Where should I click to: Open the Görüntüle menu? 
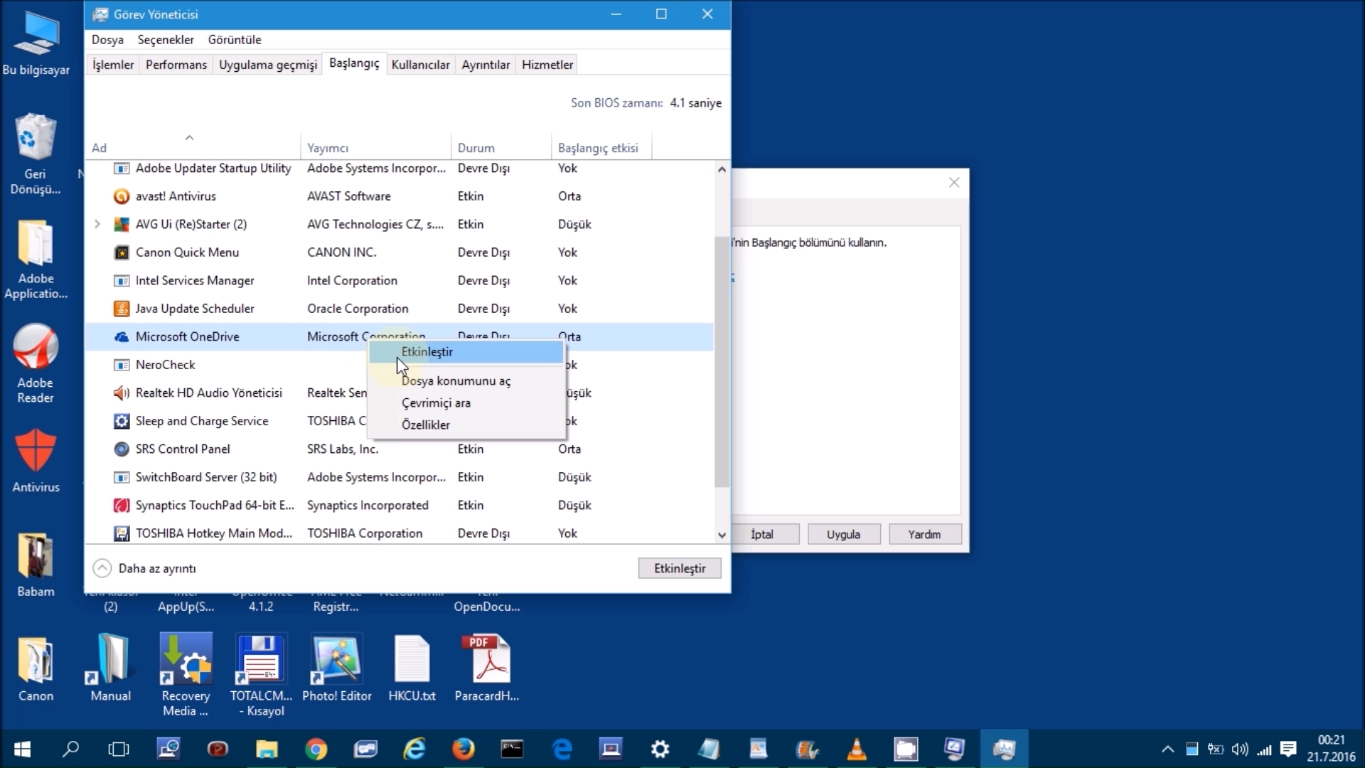tap(235, 40)
